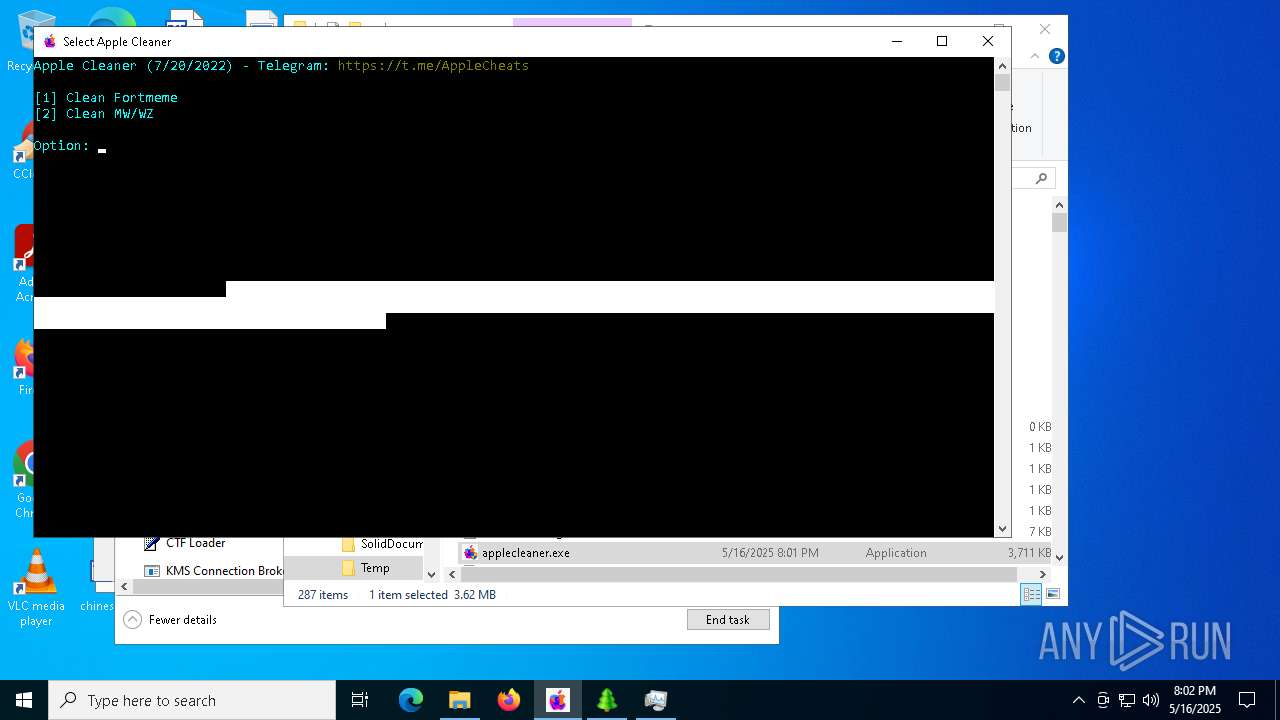Collapse Task Manager with Fewer details
This screenshot has width=1280, height=720.
pos(171,620)
